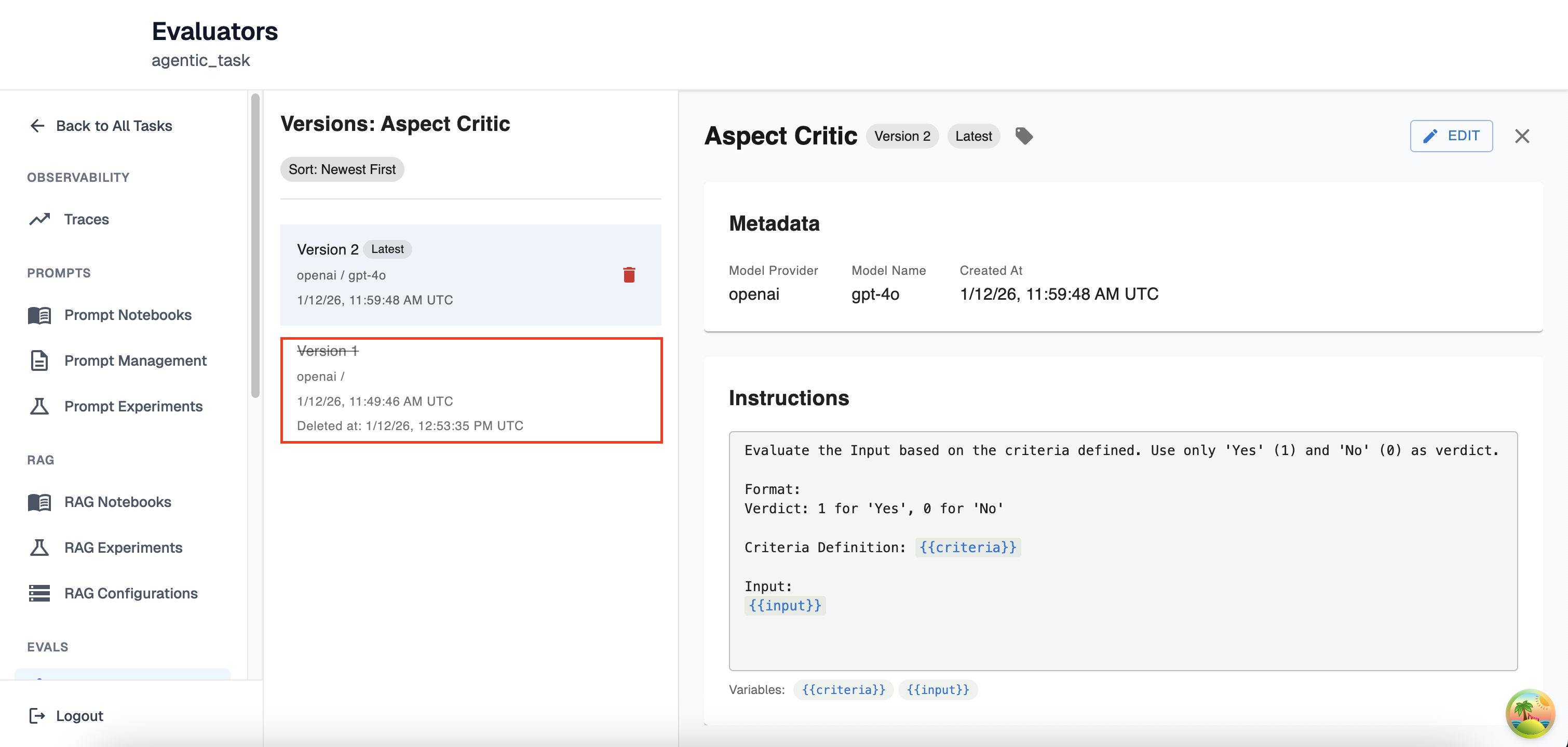Select the Version 2 entry in the list
This screenshot has height=747, width=1568.
[x=451, y=275]
